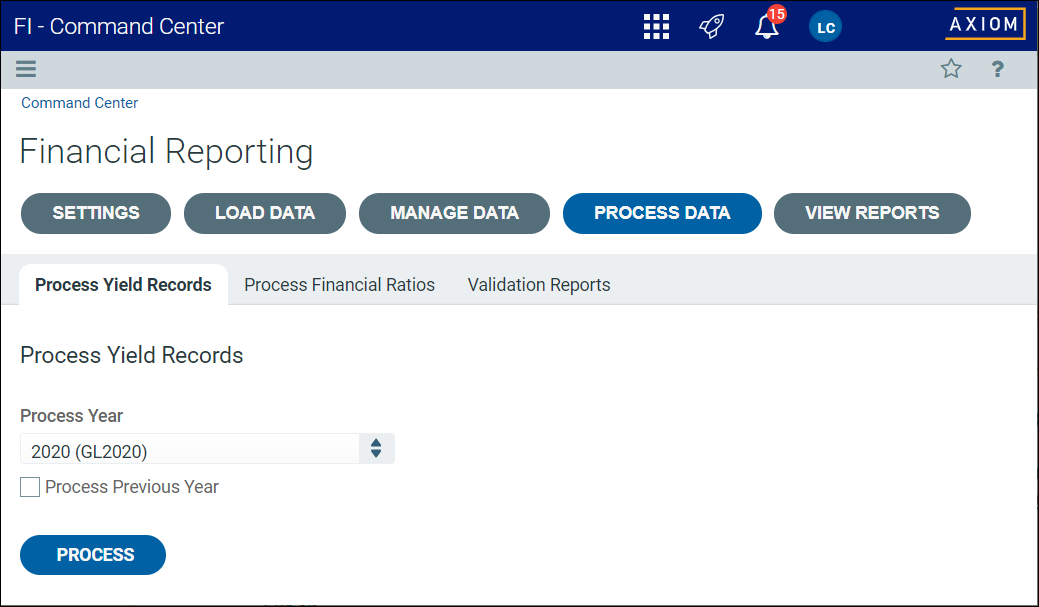Go to the Settings section
Viewport: 1039px width, 607px height.
tap(96, 213)
